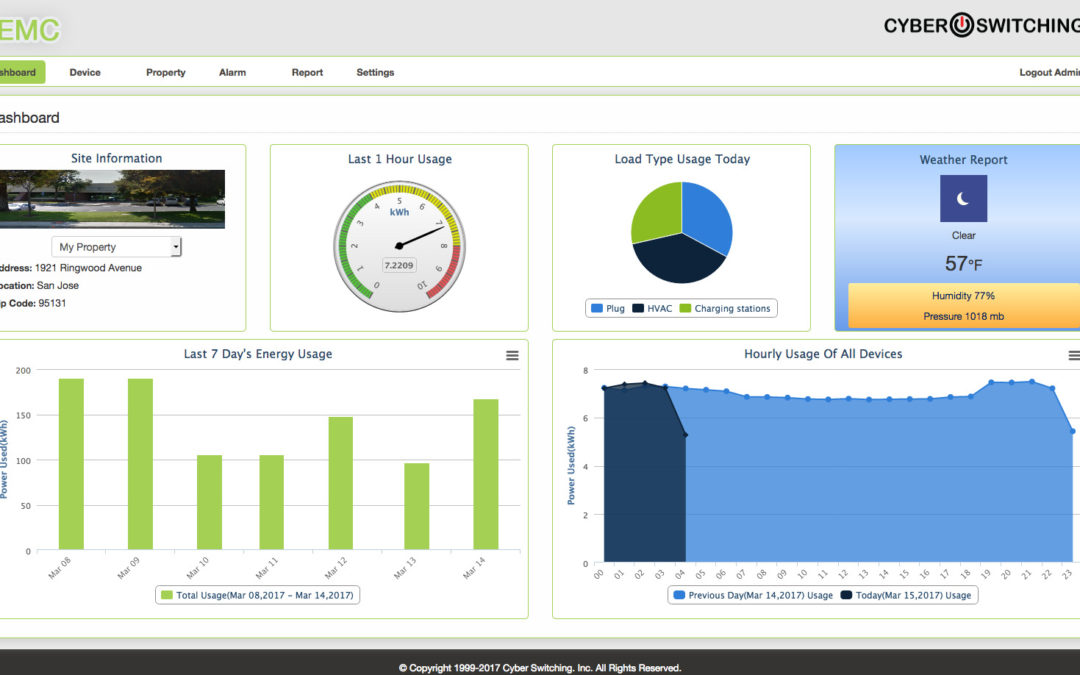Click the Humidity 77% text

(963, 295)
